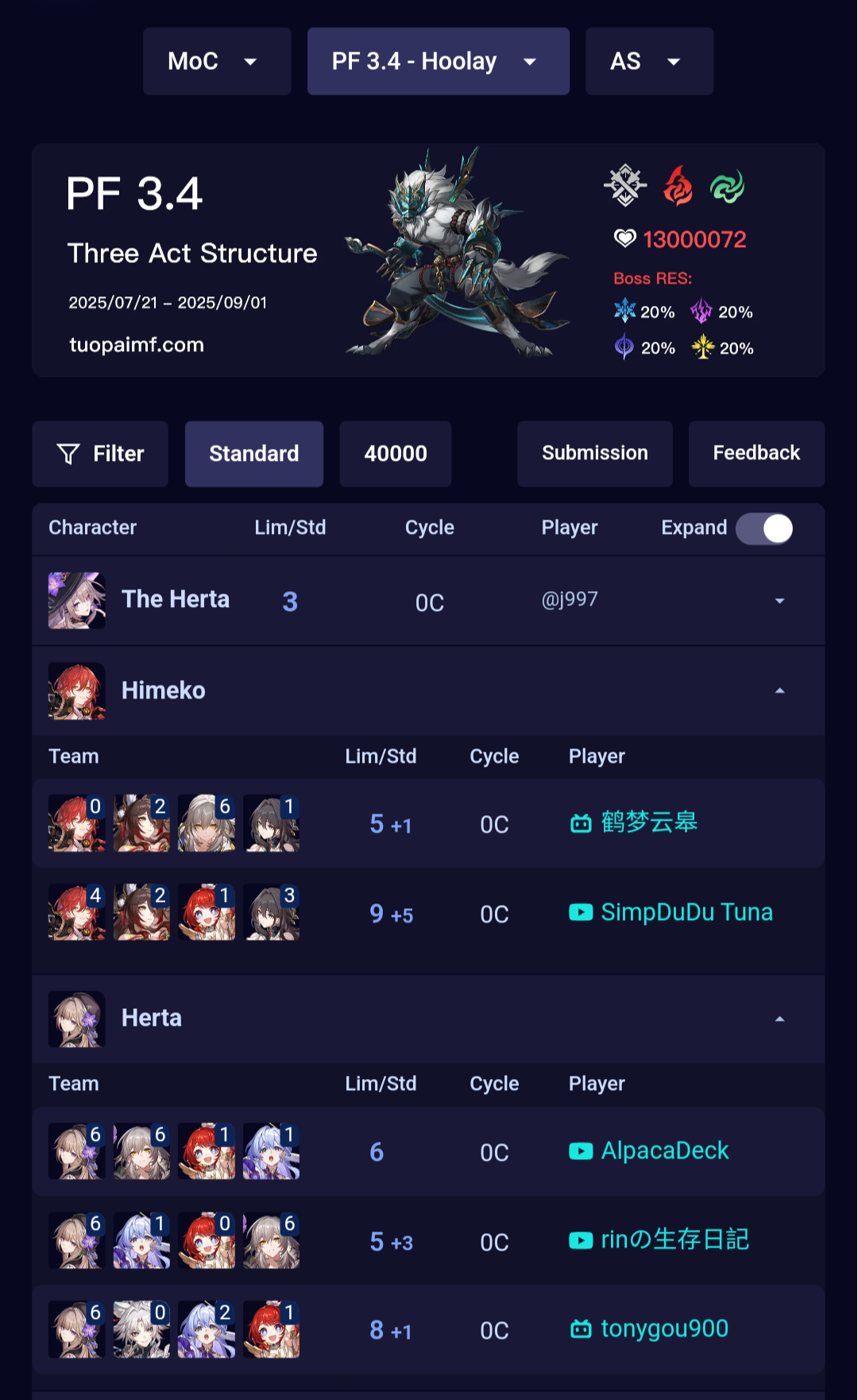Click the Bilibili icon beside tonygou900
Screen dimensions: 858x1400
tap(581, 1328)
